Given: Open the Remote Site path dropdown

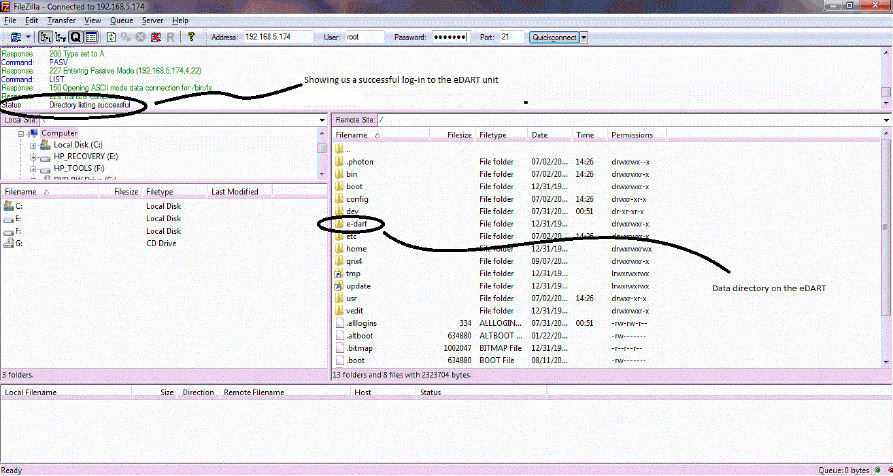Looking at the screenshot, I should pyautogui.click(x=887, y=120).
